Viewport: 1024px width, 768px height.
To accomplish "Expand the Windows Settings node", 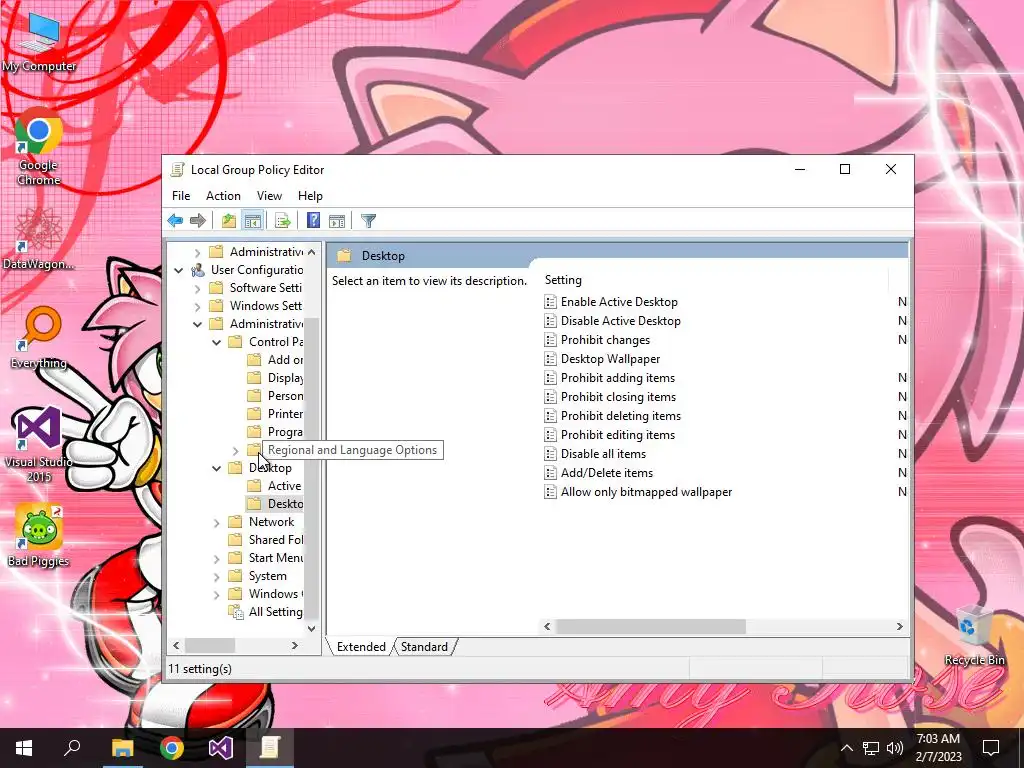I will [x=197, y=306].
